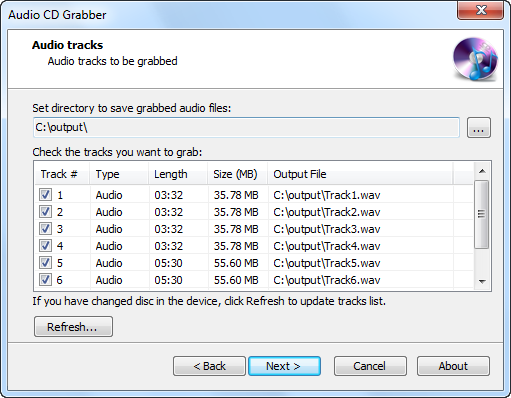This screenshot has height=398, width=511.
Task: Go back to the previous step
Action: 209,366
